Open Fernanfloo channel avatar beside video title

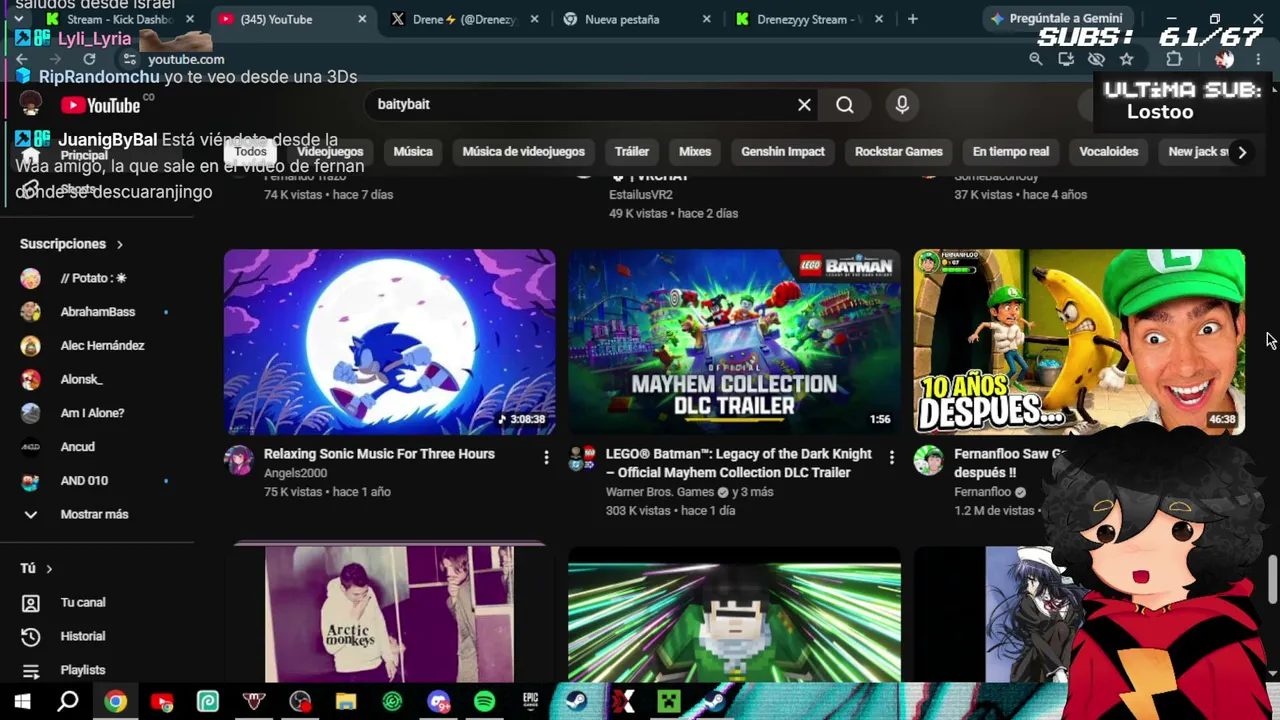tap(929, 460)
